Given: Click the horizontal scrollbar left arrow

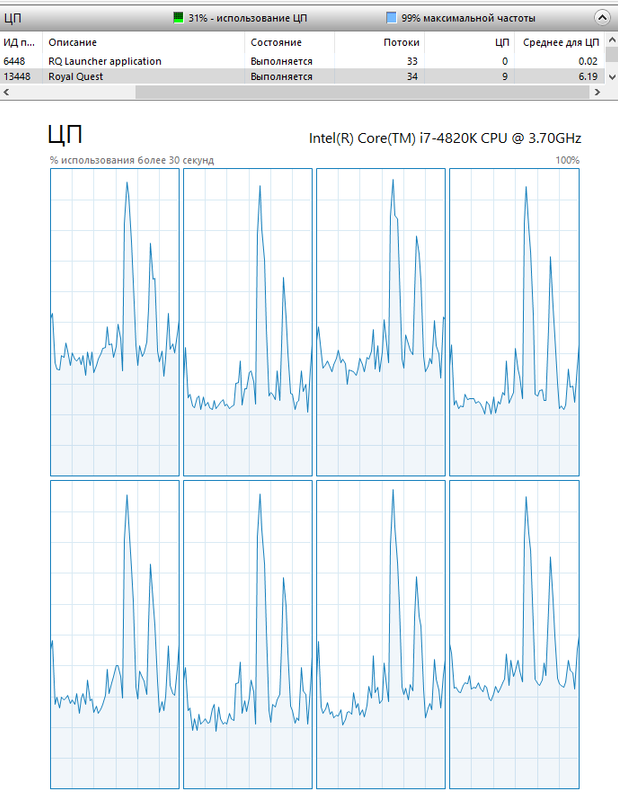Looking at the screenshot, I should (6, 92).
